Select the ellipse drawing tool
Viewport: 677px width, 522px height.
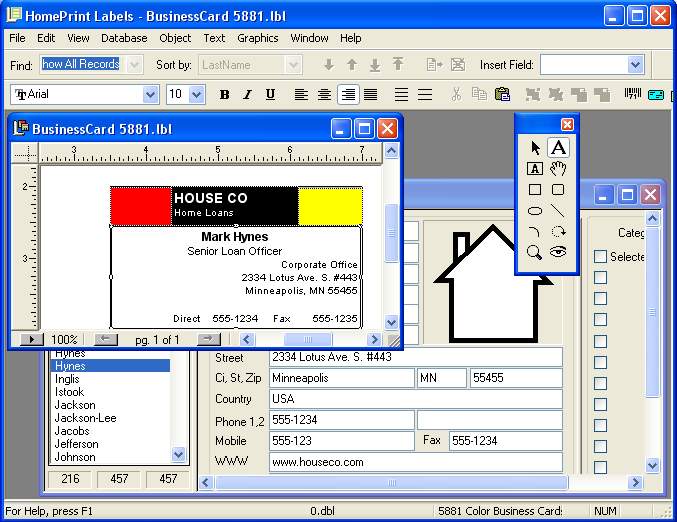[x=535, y=211]
